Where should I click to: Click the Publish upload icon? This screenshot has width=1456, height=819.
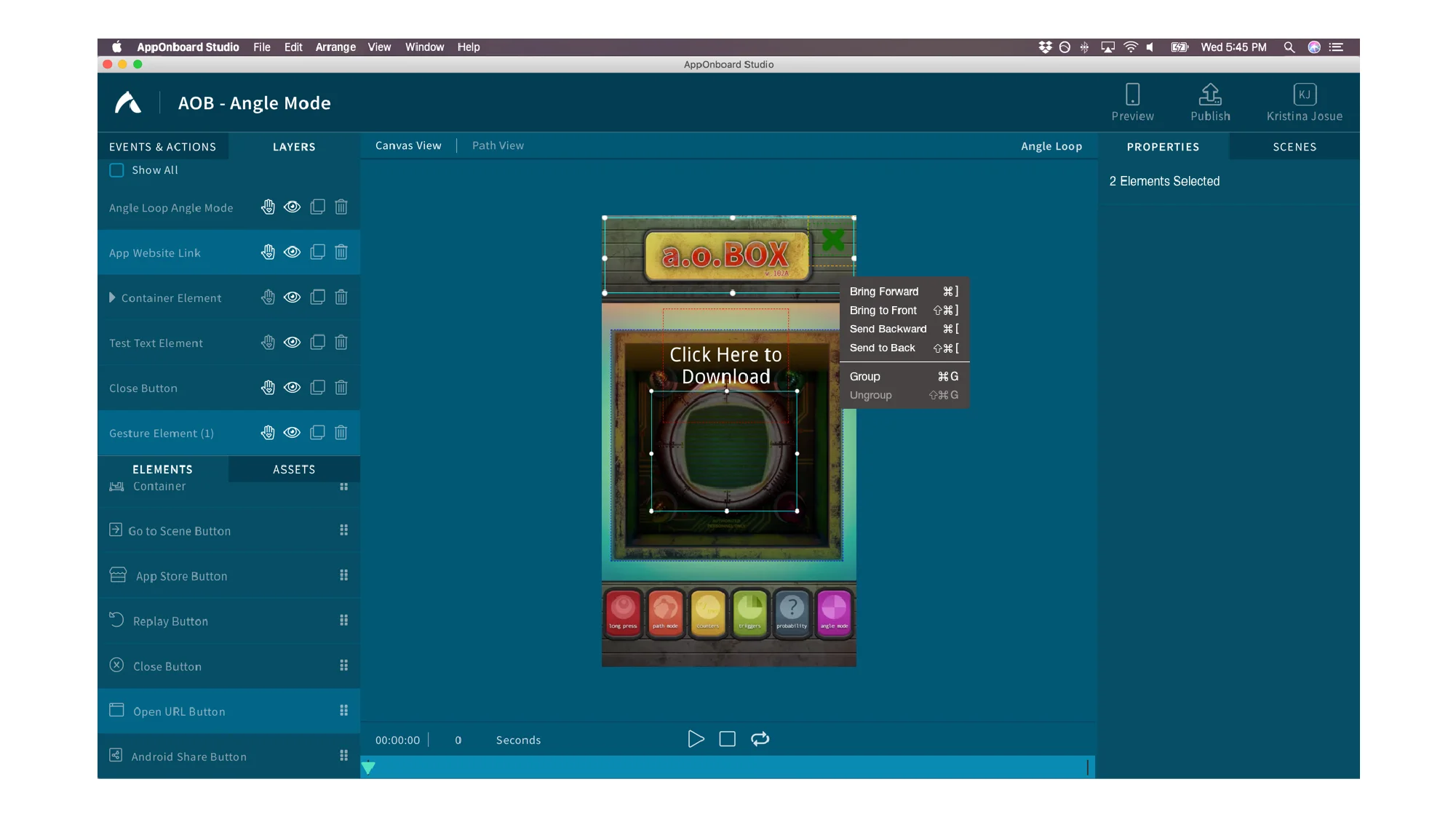[x=1210, y=95]
